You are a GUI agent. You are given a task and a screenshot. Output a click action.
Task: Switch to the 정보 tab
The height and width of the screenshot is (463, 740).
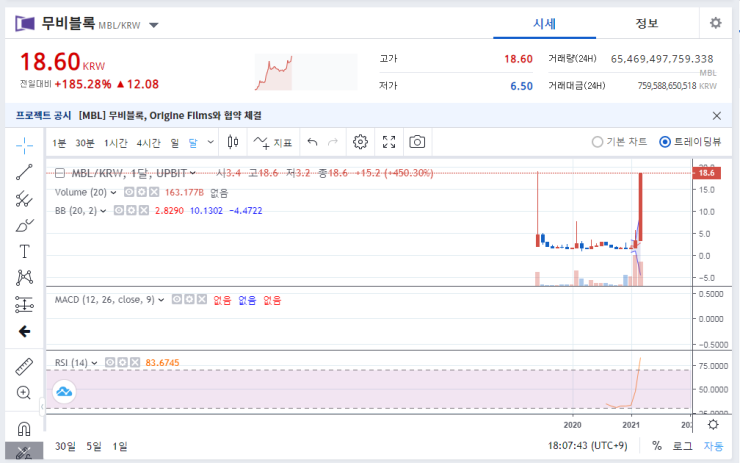pos(647,24)
